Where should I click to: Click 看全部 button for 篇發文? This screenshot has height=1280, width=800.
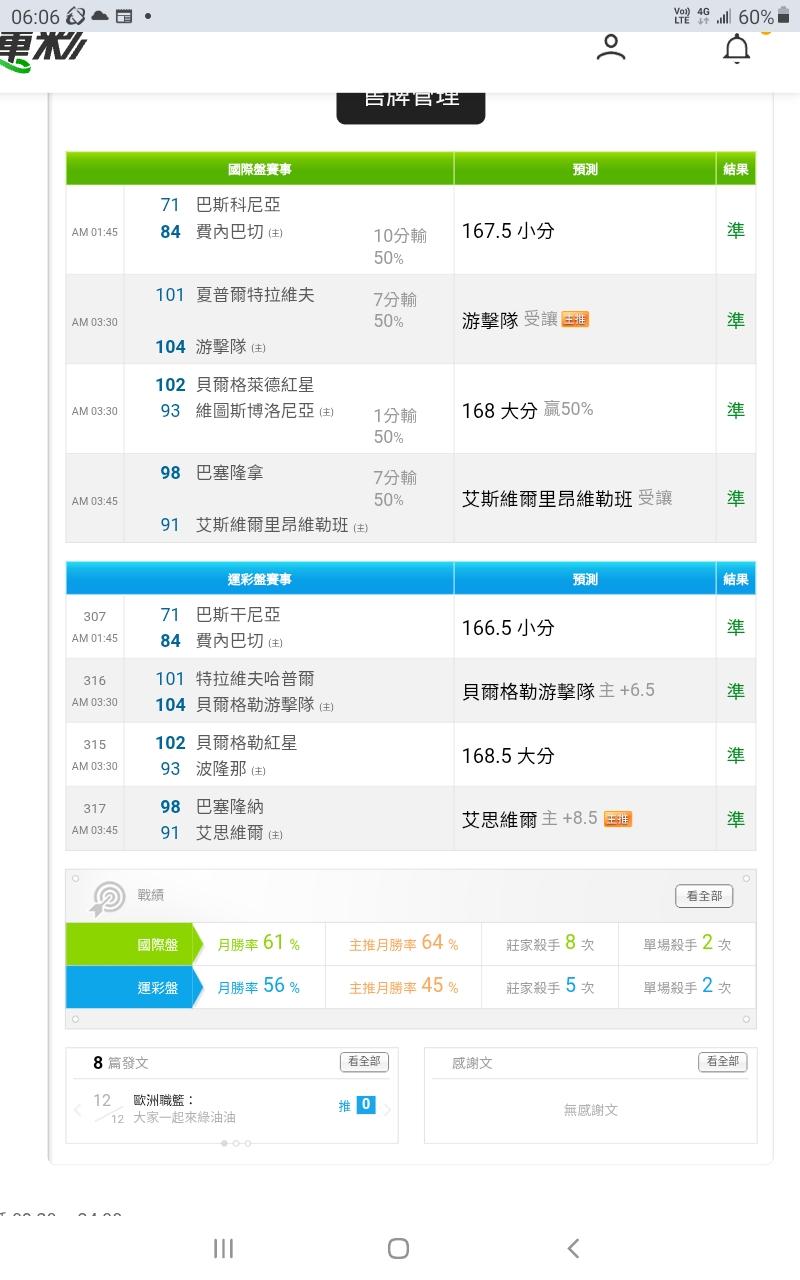364,1062
